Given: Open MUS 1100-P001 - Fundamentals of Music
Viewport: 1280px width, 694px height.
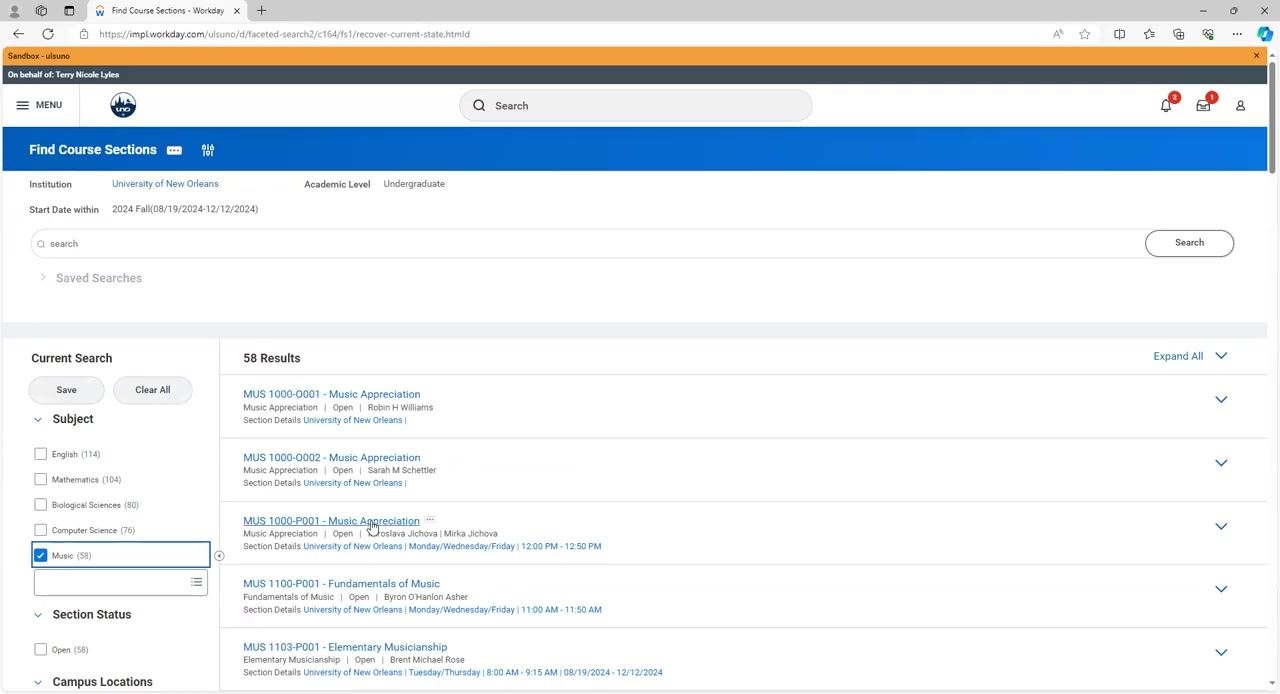Looking at the screenshot, I should tap(341, 584).
